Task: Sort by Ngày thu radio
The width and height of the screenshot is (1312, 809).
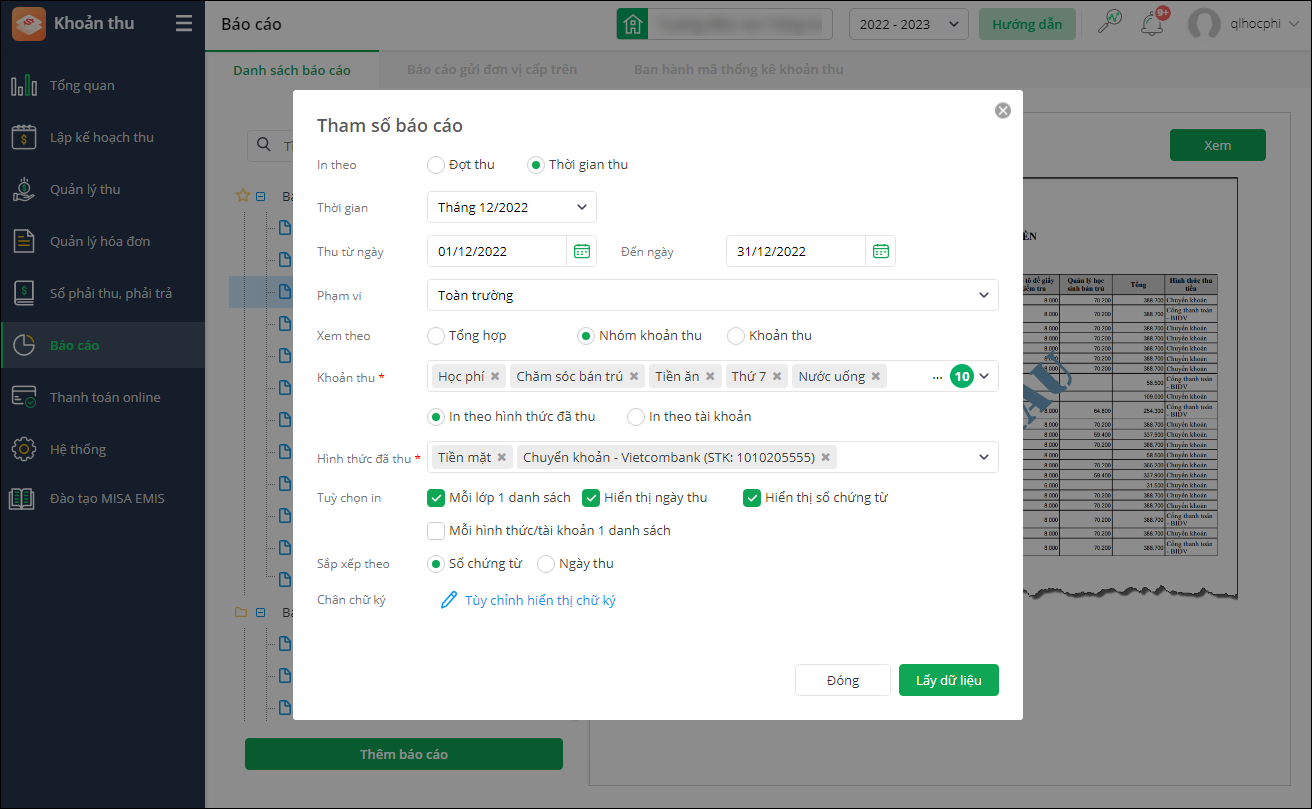Action: [546, 564]
